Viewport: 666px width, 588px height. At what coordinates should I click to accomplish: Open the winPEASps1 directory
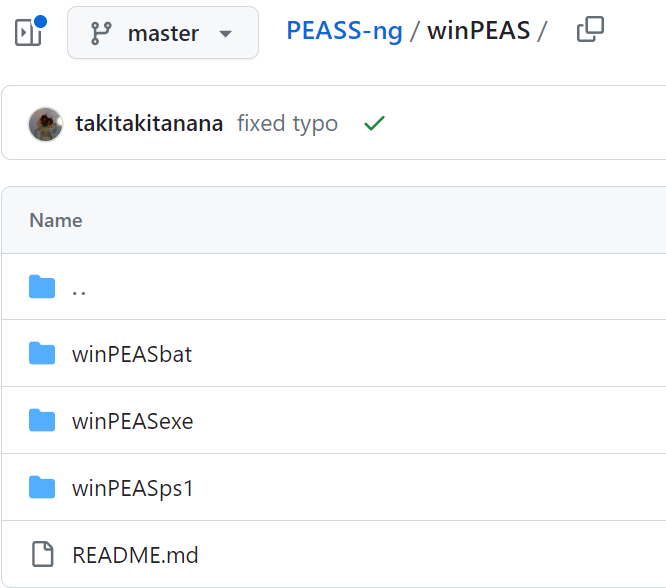tap(132, 488)
